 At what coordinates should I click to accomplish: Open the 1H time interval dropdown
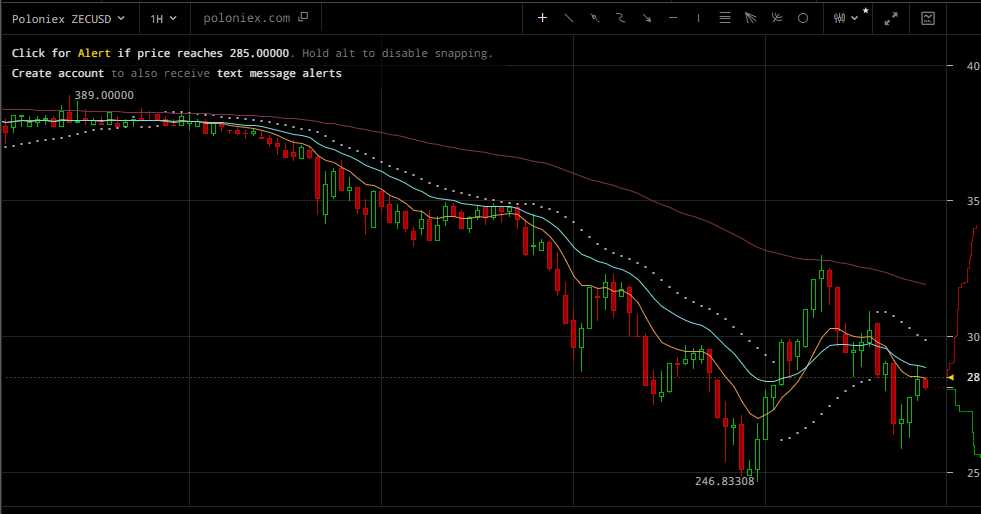pyautogui.click(x=163, y=19)
